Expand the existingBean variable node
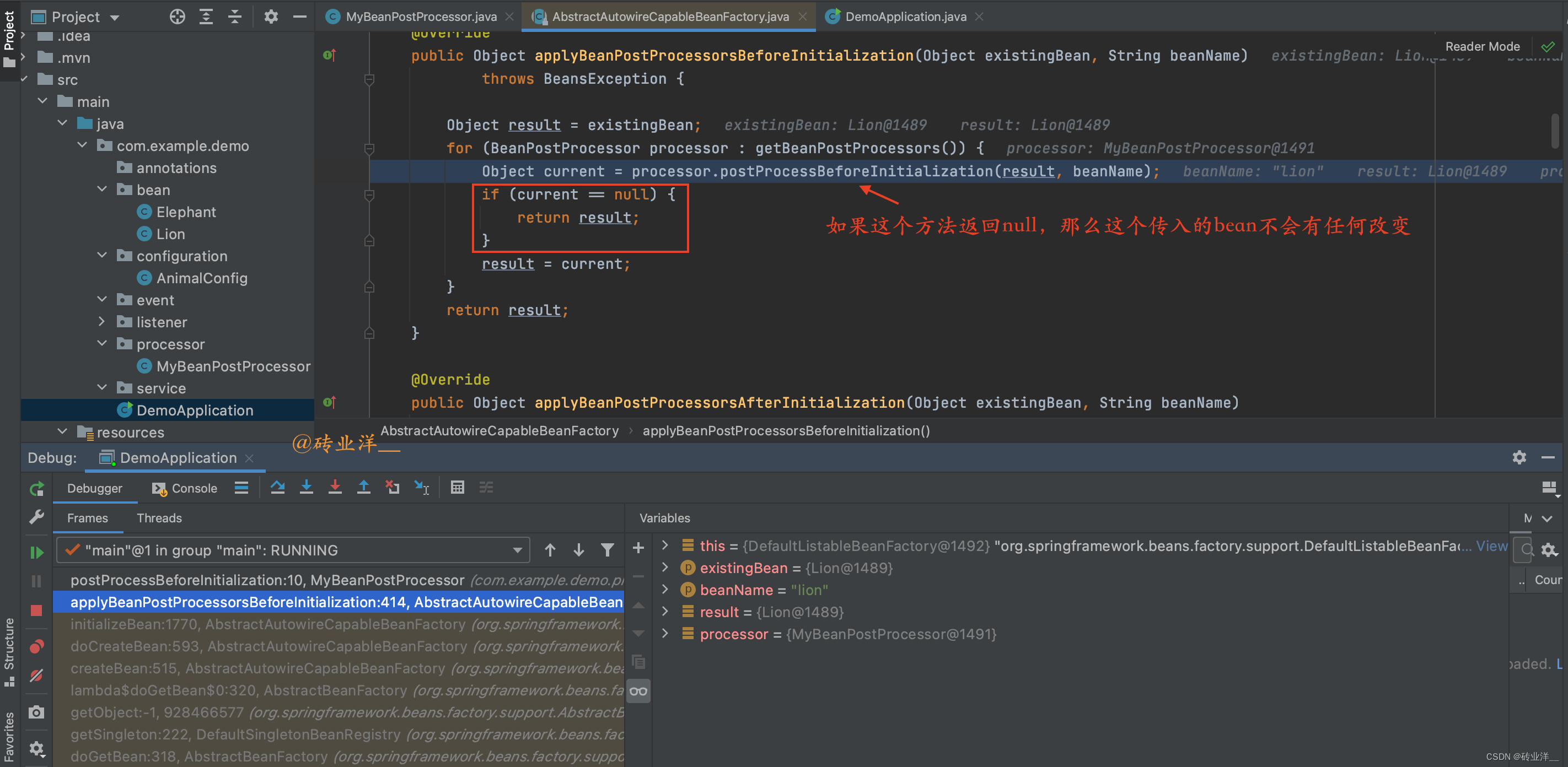Screen dimensions: 1568x767 665,568
